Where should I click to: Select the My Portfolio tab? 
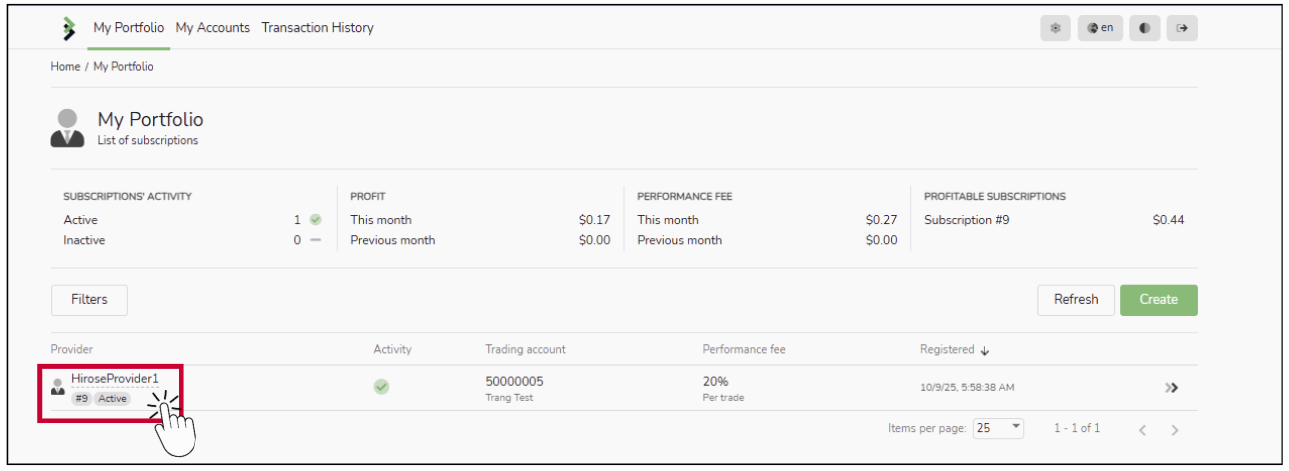point(128,28)
